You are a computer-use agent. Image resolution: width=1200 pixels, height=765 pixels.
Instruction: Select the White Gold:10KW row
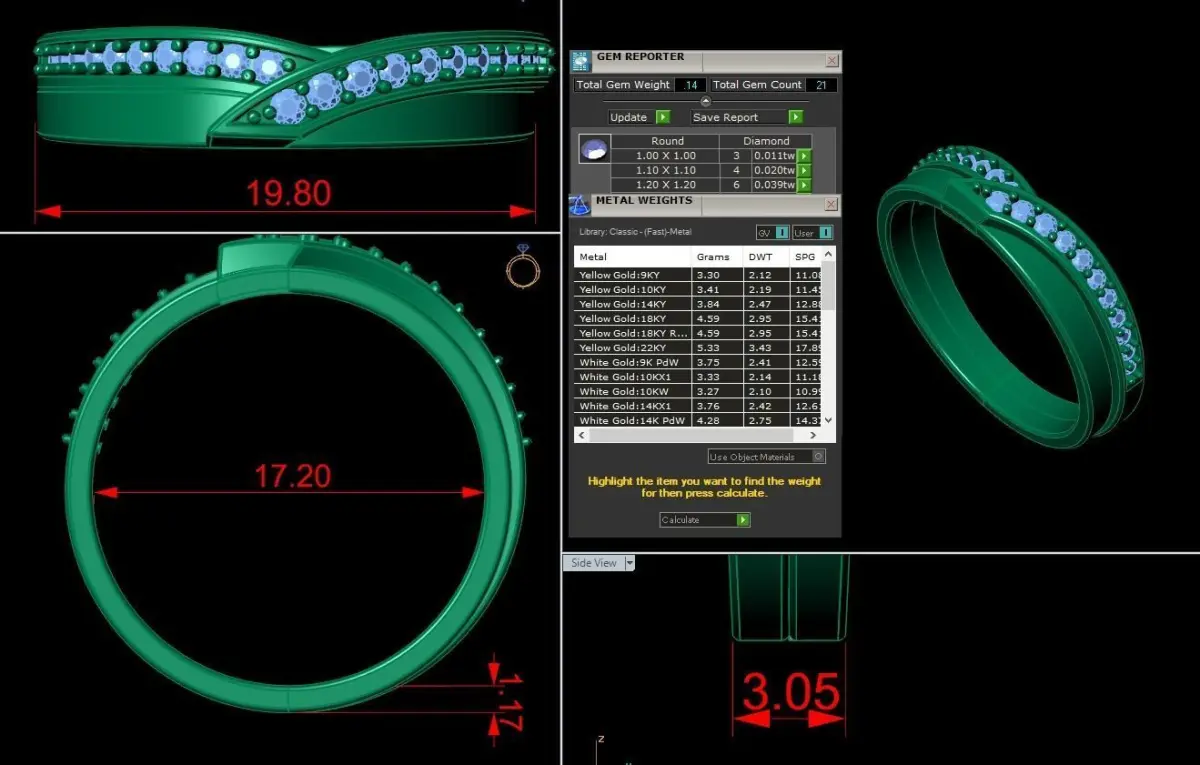pos(698,392)
